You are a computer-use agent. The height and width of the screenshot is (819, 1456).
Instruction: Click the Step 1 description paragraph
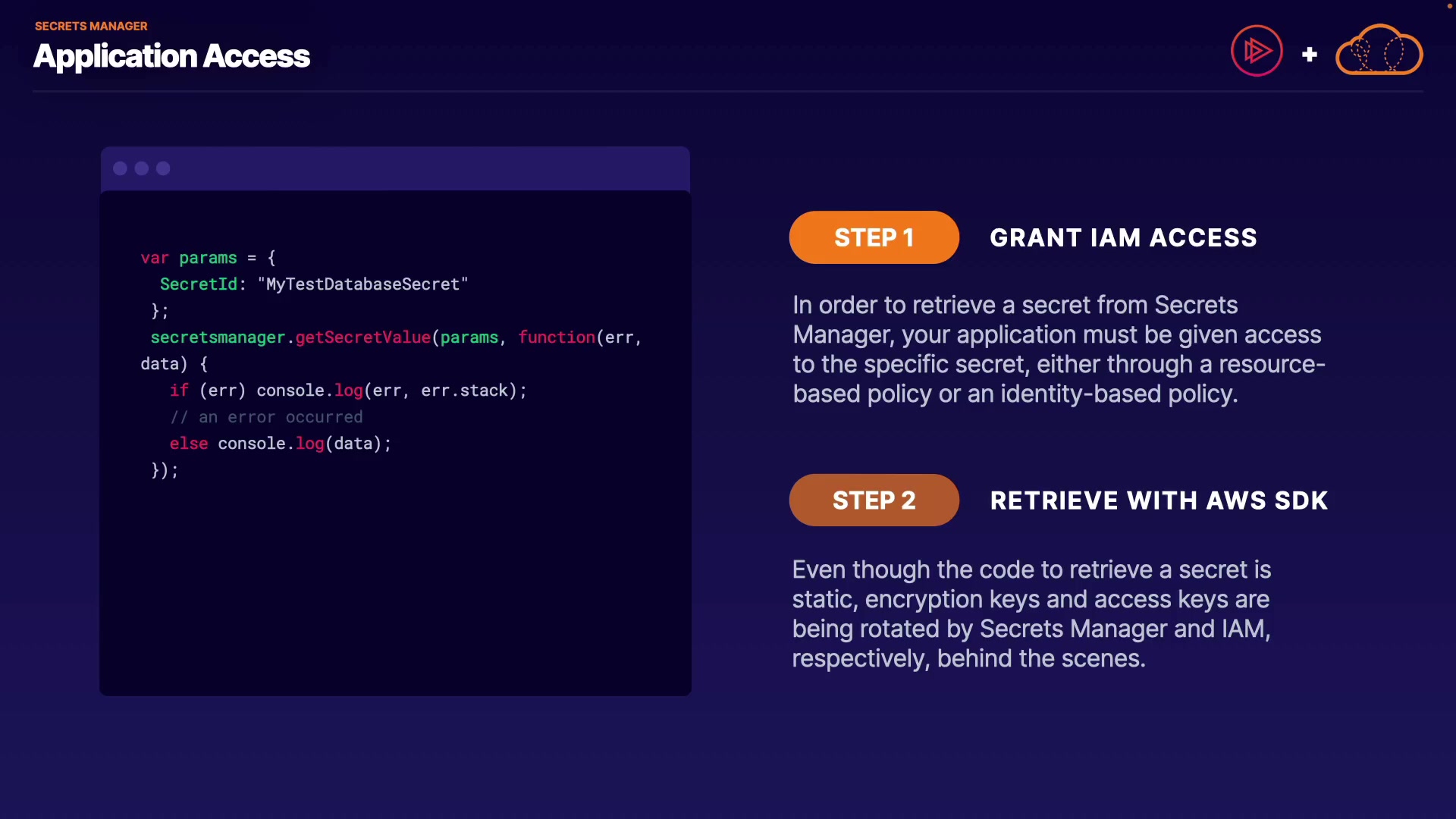click(1058, 350)
